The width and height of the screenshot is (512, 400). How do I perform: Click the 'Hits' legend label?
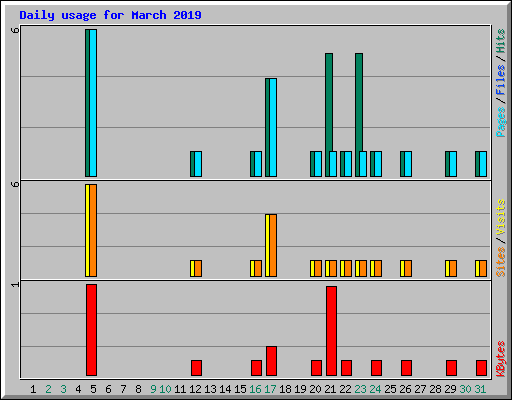tap(501, 41)
